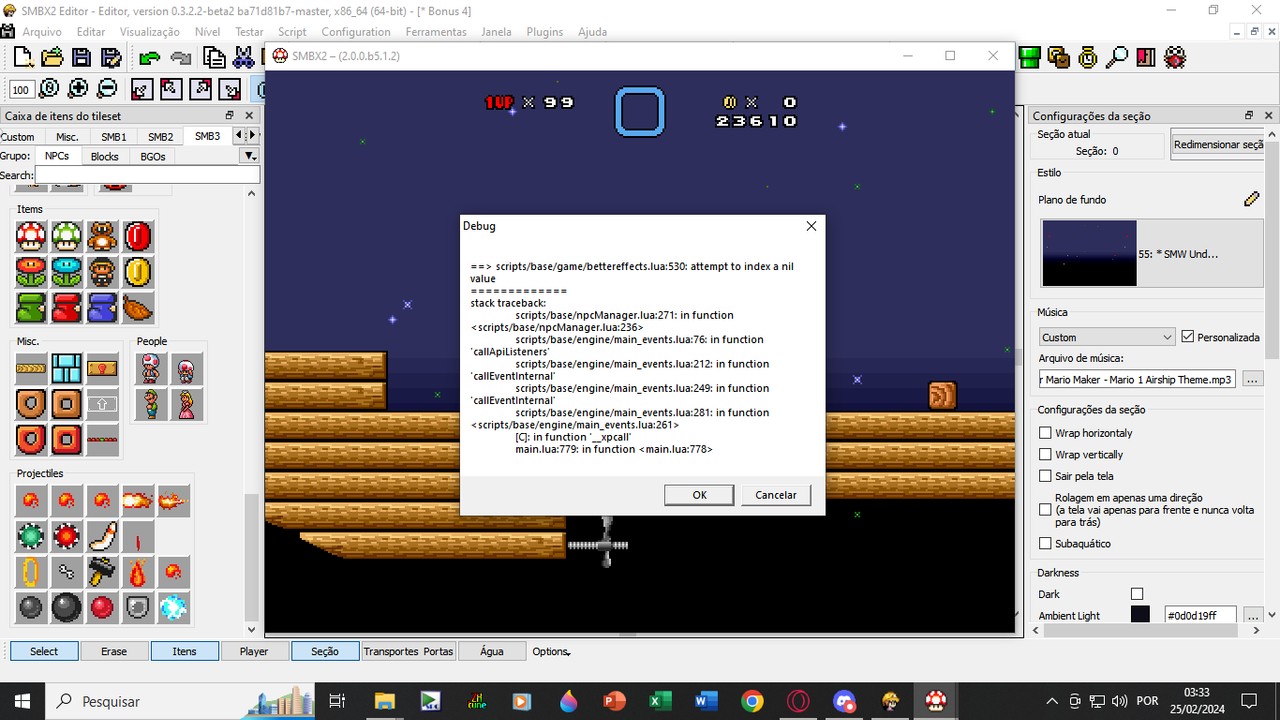This screenshot has width=1280, height=720.
Task: Select the Super Mushroom item NPC
Action: tap(31, 237)
